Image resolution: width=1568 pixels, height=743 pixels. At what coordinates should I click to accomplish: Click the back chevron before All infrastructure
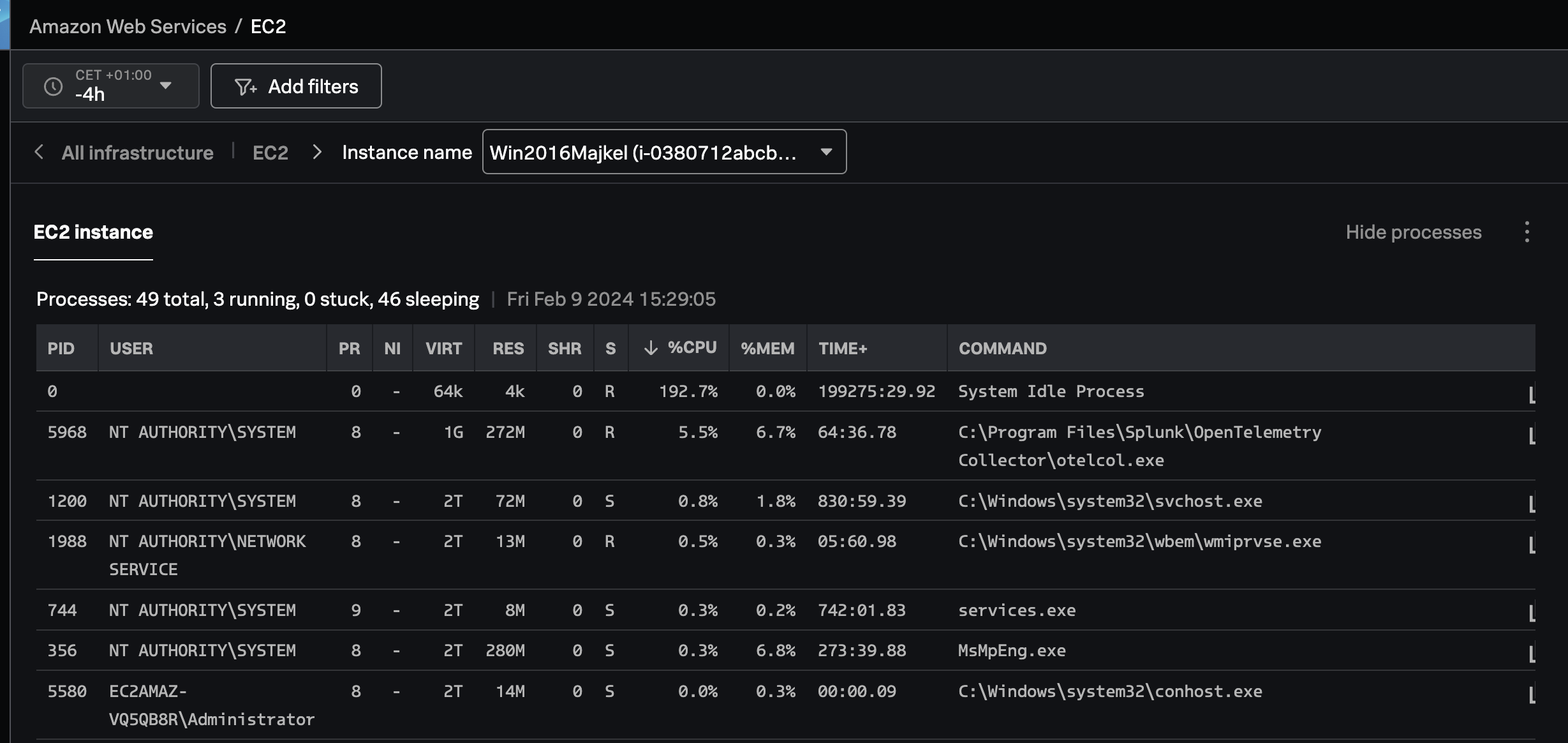[38, 152]
